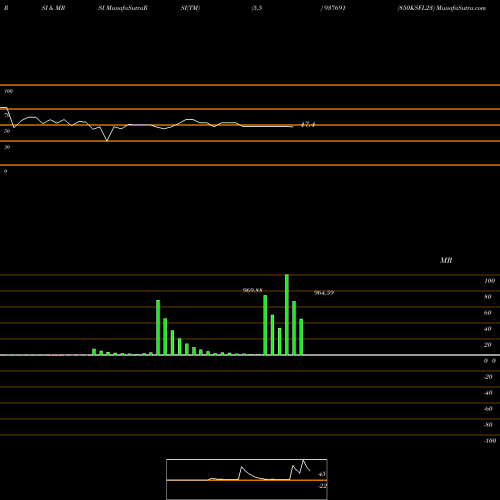Click the 'MR' panel title
The image size is (500, 500).
pyautogui.click(x=446, y=260)
